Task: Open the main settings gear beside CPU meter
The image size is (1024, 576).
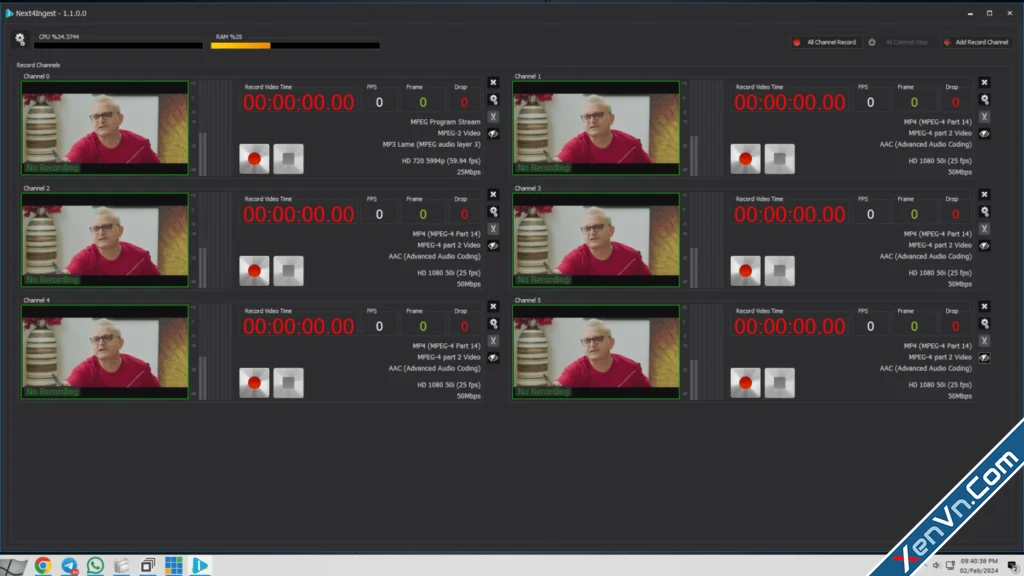Action: [20, 39]
